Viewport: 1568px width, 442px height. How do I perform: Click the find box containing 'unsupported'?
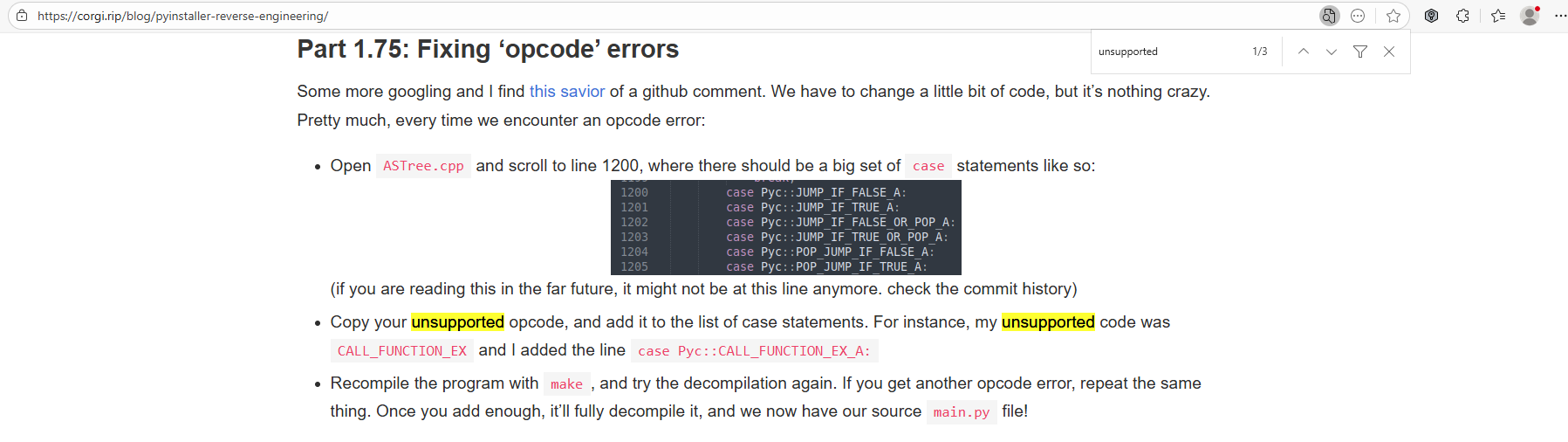(x=1169, y=52)
